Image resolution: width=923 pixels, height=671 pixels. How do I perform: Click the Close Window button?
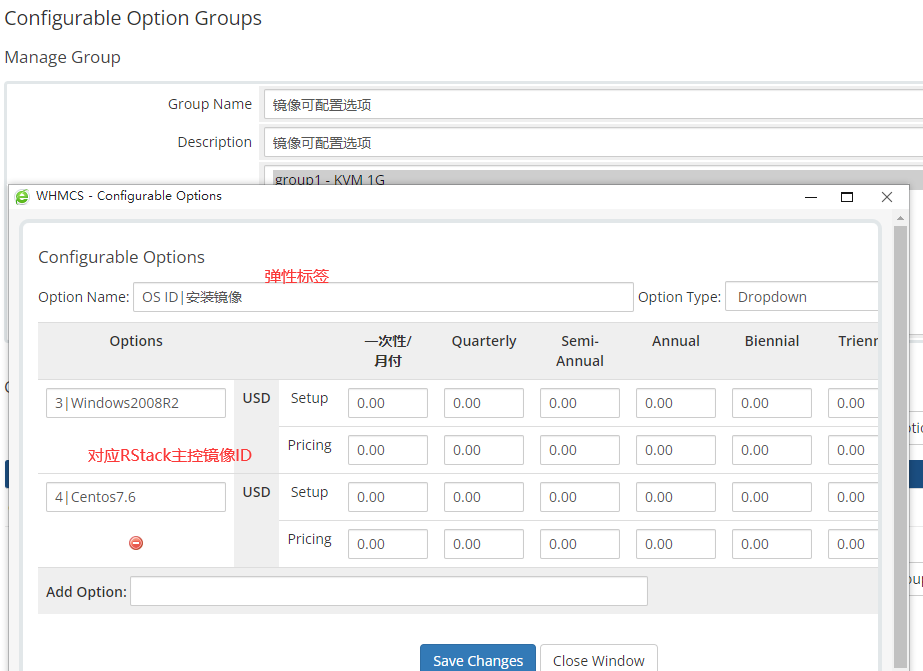click(x=599, y=659)
